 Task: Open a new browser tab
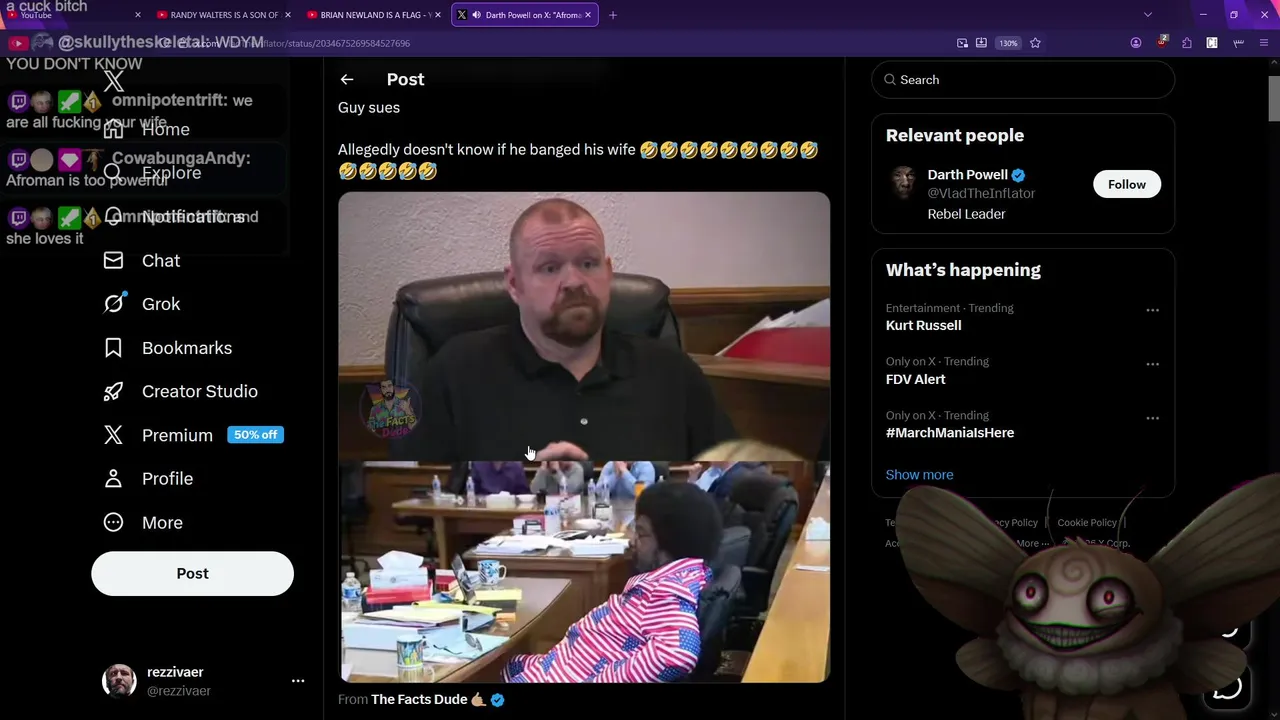click(x=612, y=15)
